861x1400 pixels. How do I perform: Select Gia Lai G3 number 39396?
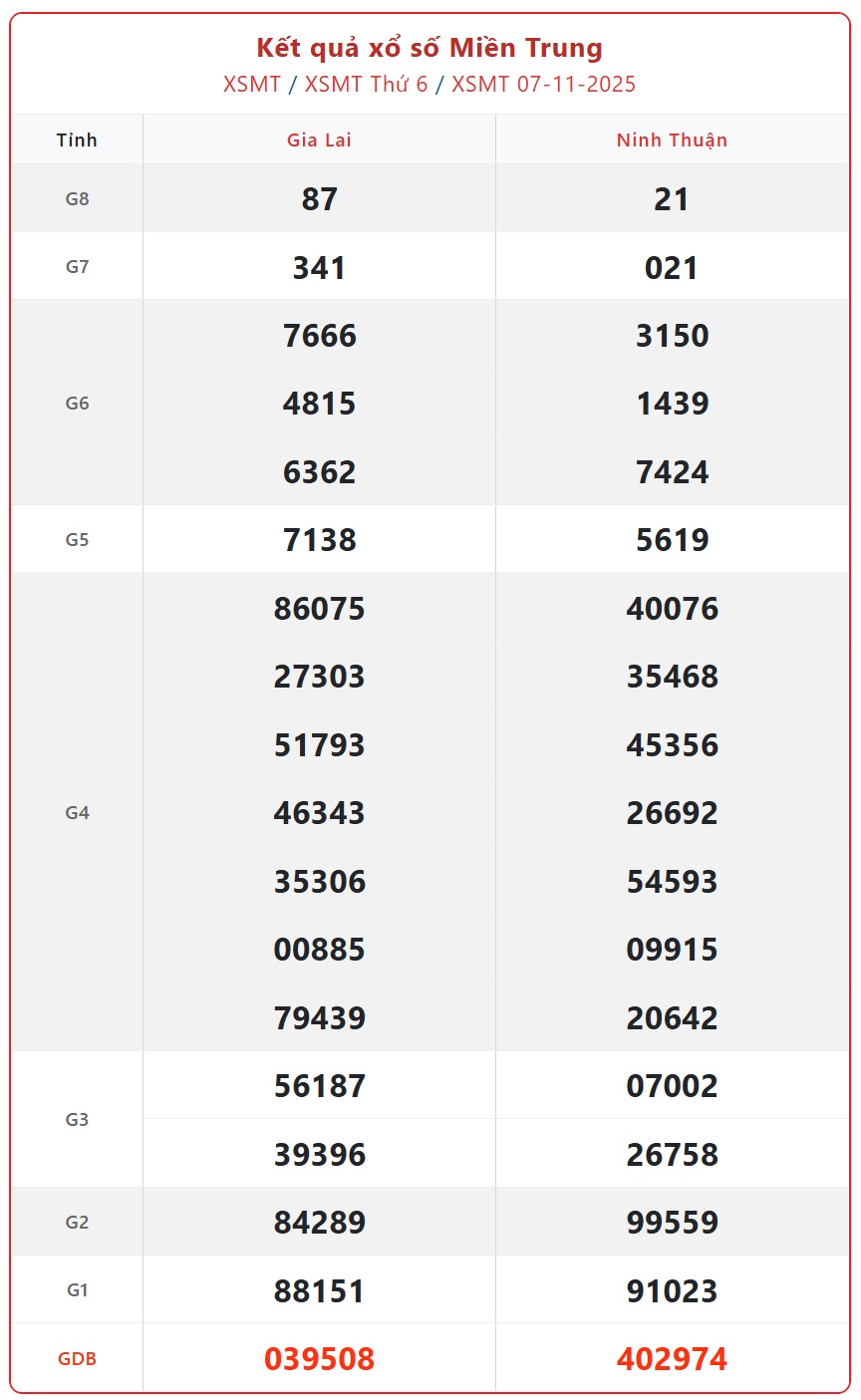[319, 1154]
